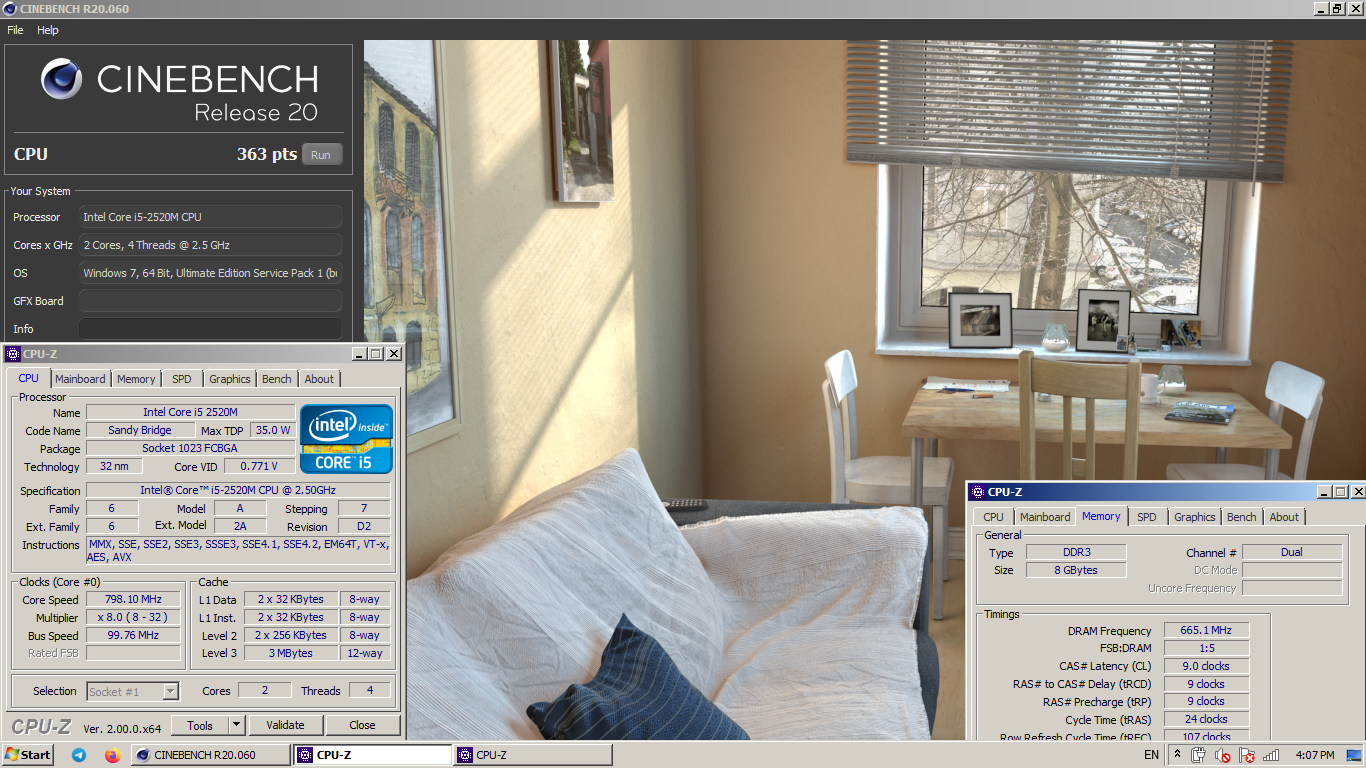
Task: Click the OS field showing Windows 7
Action: 210,273
